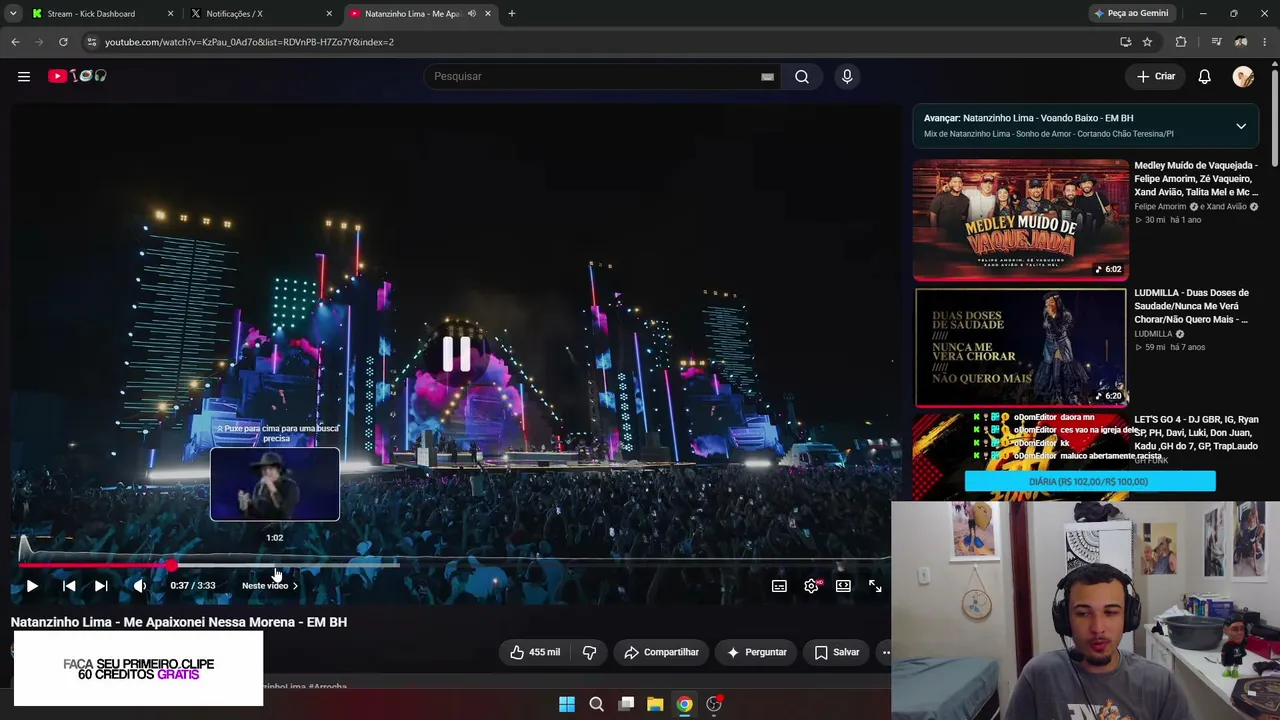Reload the current page
This screenshot has width=1280, height=720.
[x=63, y=42]
